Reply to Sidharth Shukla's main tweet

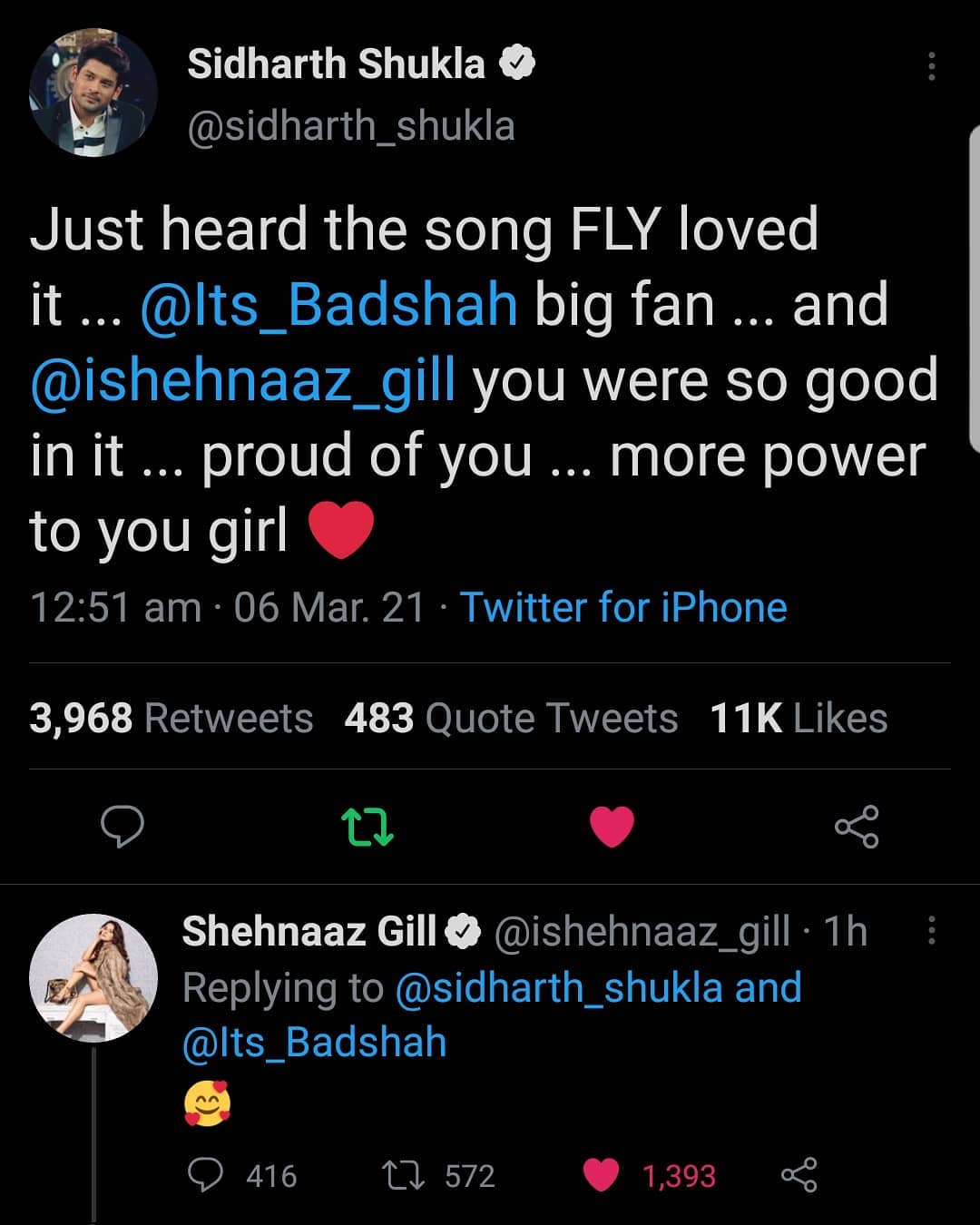122,827
